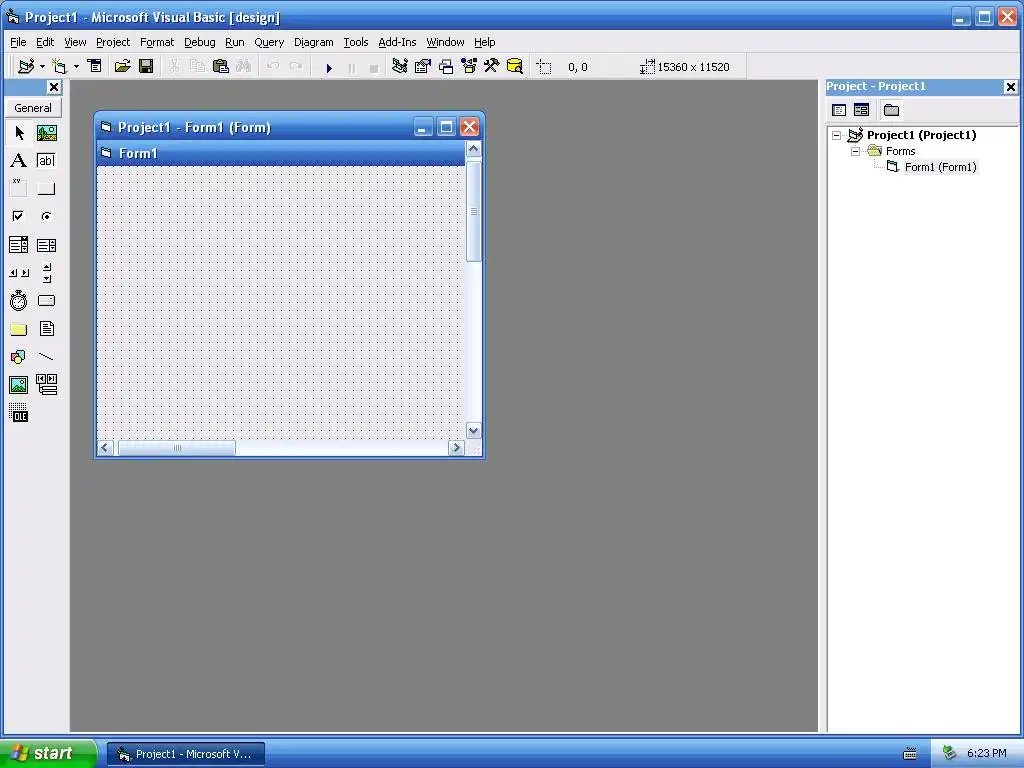The width and height of the screenshot is (1024, 768).
Task: Select the Timer control tool
Action: click(x=19, y=301)
